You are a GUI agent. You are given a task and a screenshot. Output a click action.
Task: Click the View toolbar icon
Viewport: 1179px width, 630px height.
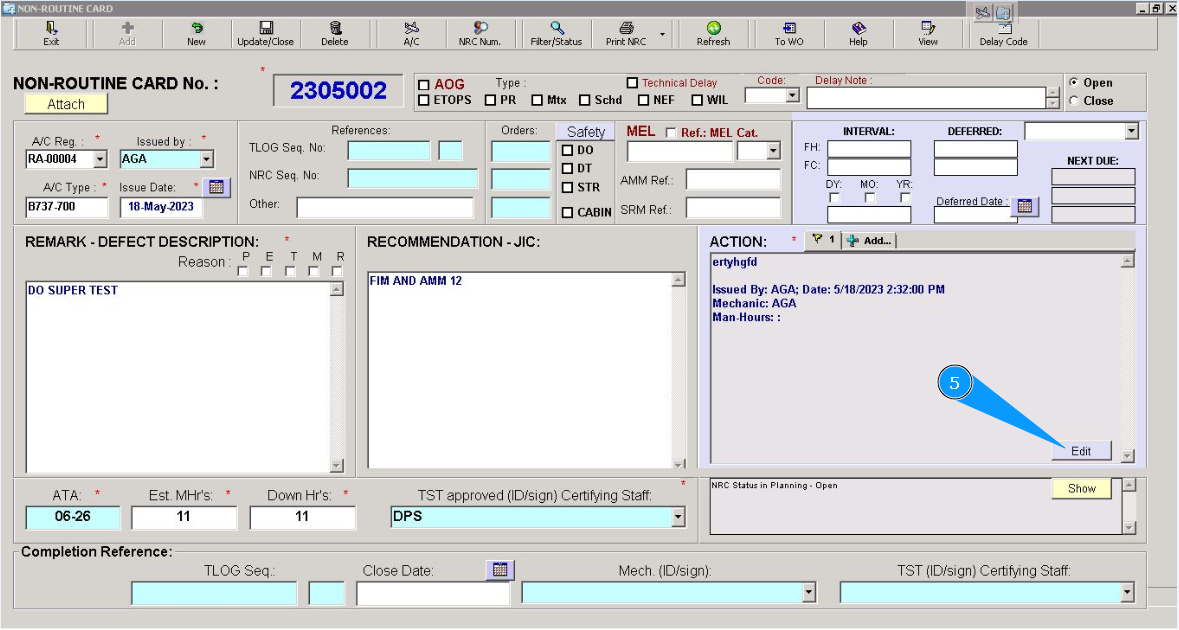(928, 29)
